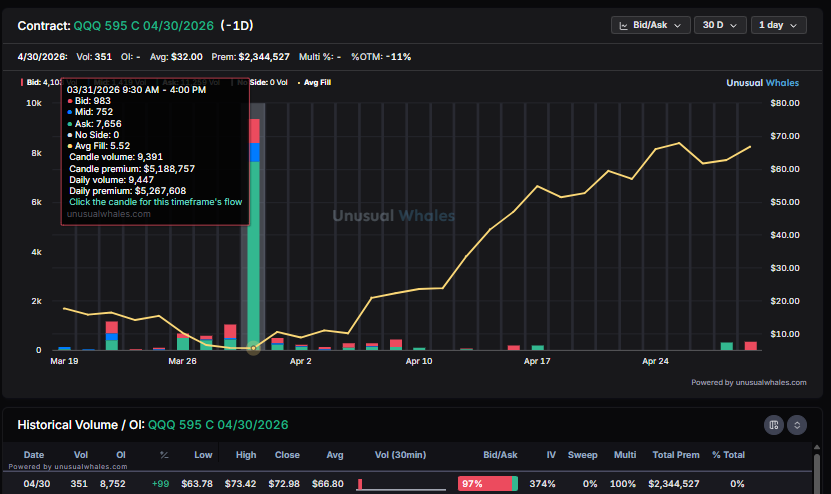The image size is (831, 494).
Task: Sort table by % Total column
Action: coord(728,455)
